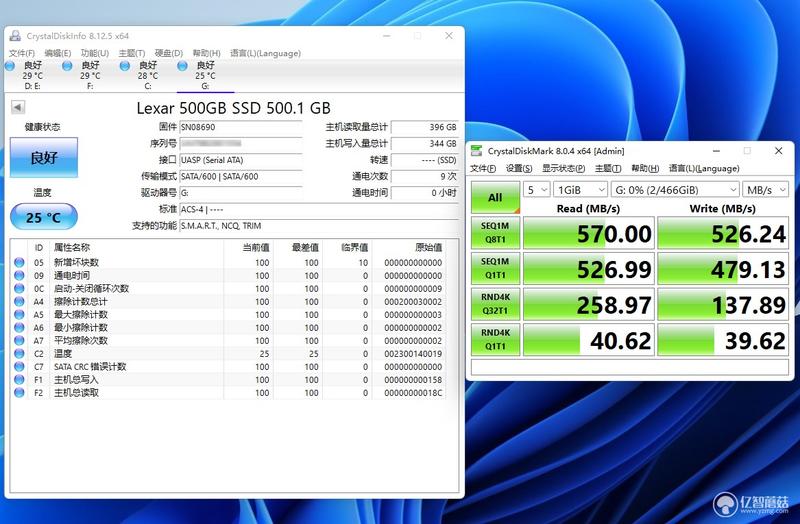Click status orb for attribute 05
This screenshot has width=800, height=524.
pyautogui.click(x=19, y=262)
